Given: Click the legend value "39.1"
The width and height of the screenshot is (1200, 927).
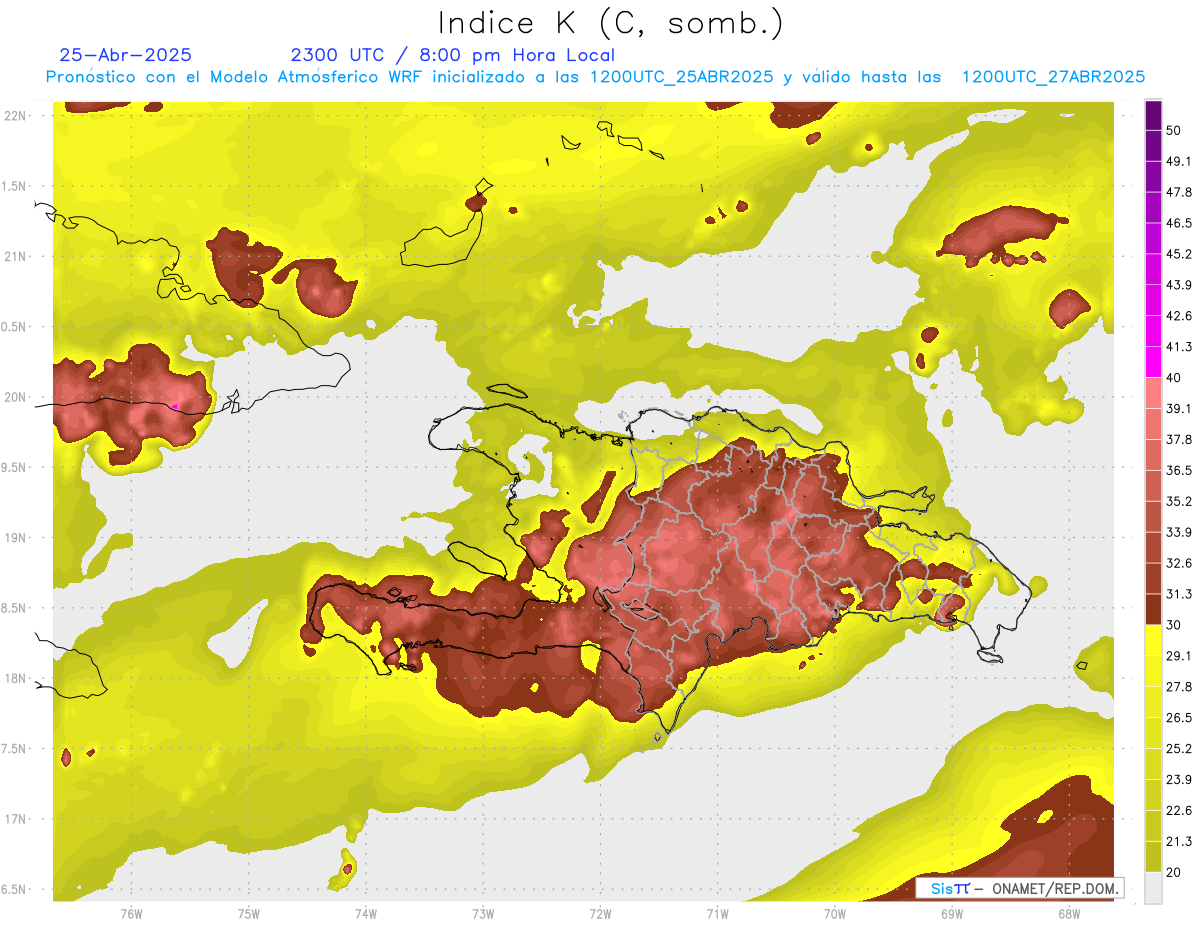Looking at the screenshot, I should point(1179,408).
